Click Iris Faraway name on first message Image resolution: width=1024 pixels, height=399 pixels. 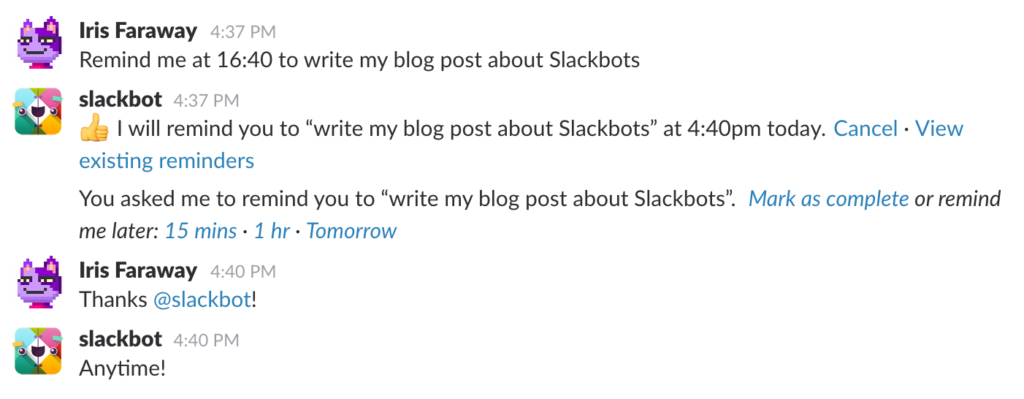point(138,30)
